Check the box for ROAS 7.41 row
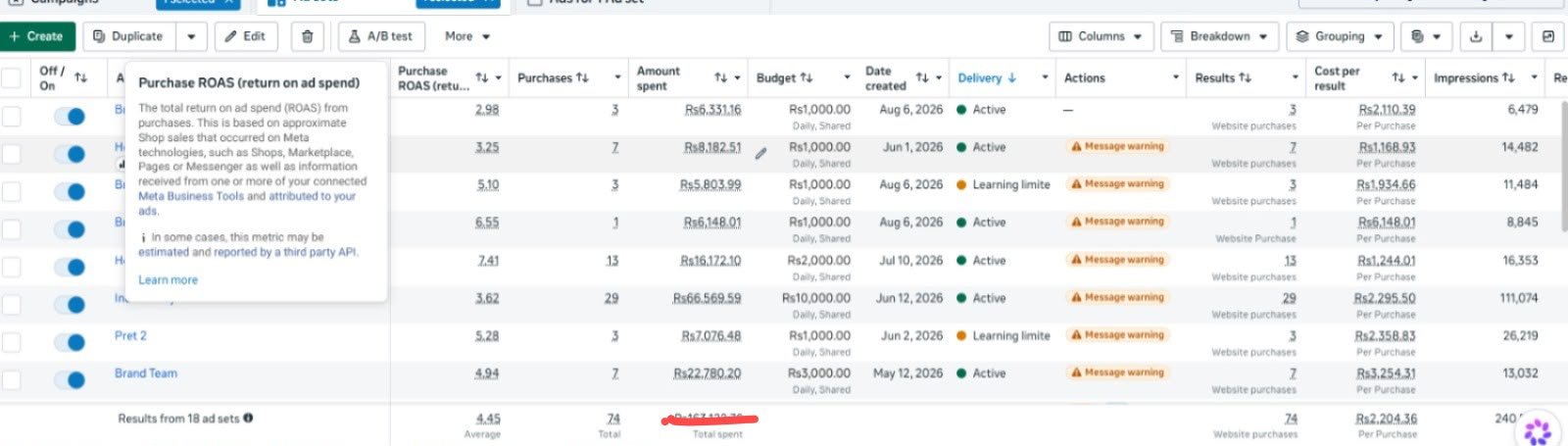1568x446 pixels. point(11,267)
